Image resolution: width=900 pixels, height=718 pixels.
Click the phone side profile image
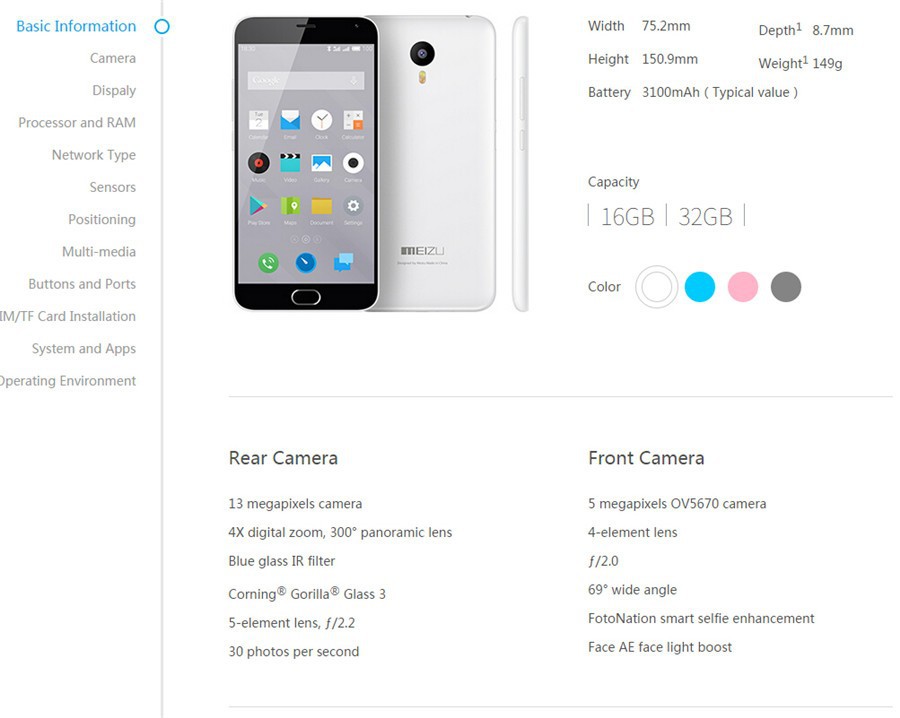[521, 164]
